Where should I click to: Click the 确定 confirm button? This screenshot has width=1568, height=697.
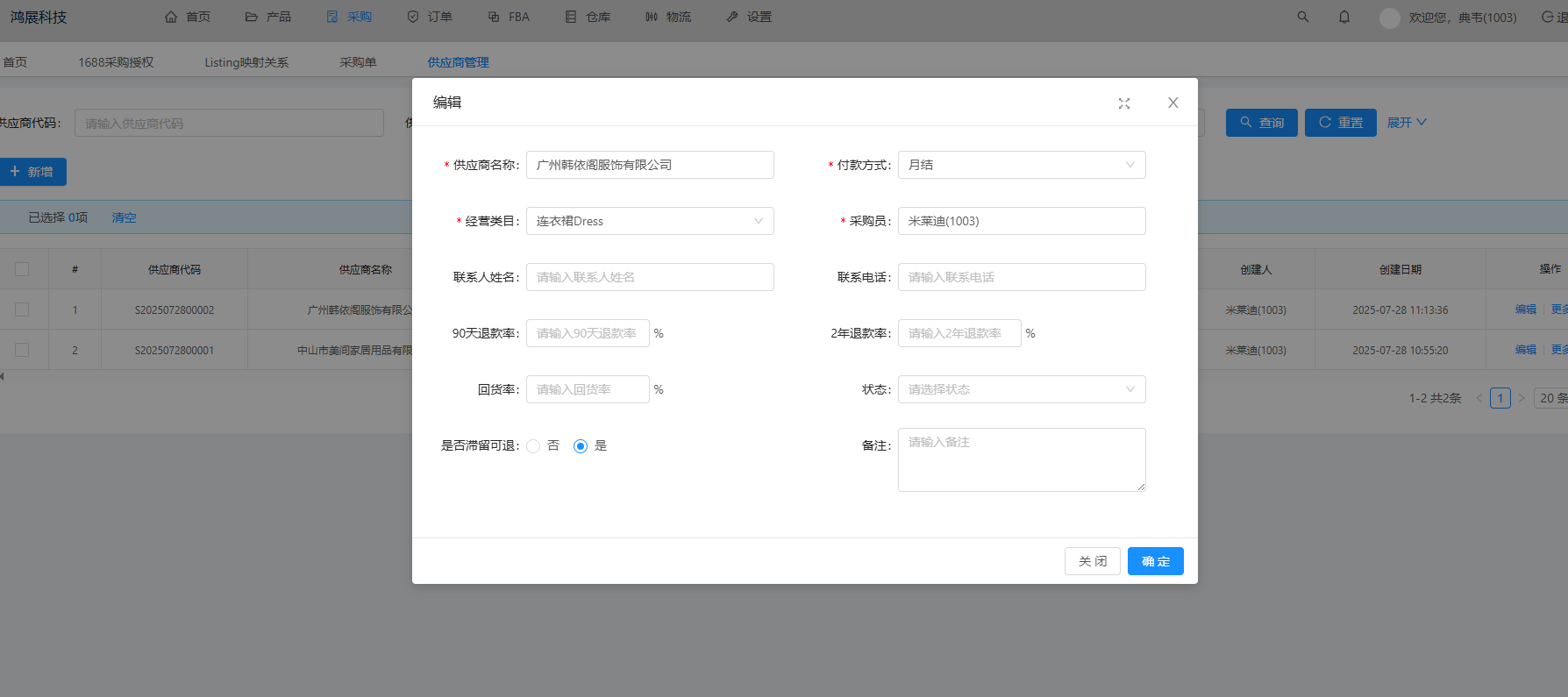(1155, 561)
